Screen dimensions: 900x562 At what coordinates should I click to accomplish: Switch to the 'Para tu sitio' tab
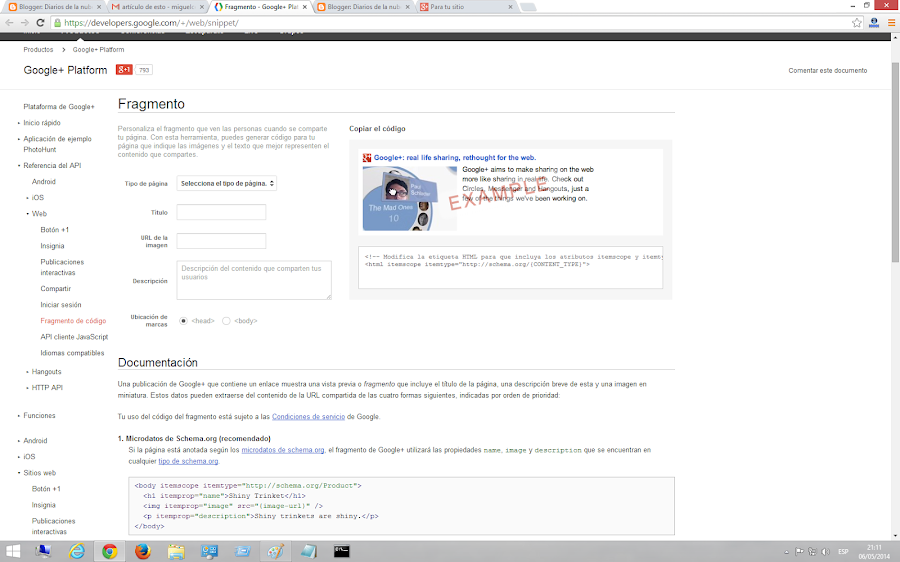tap(466, 7)
